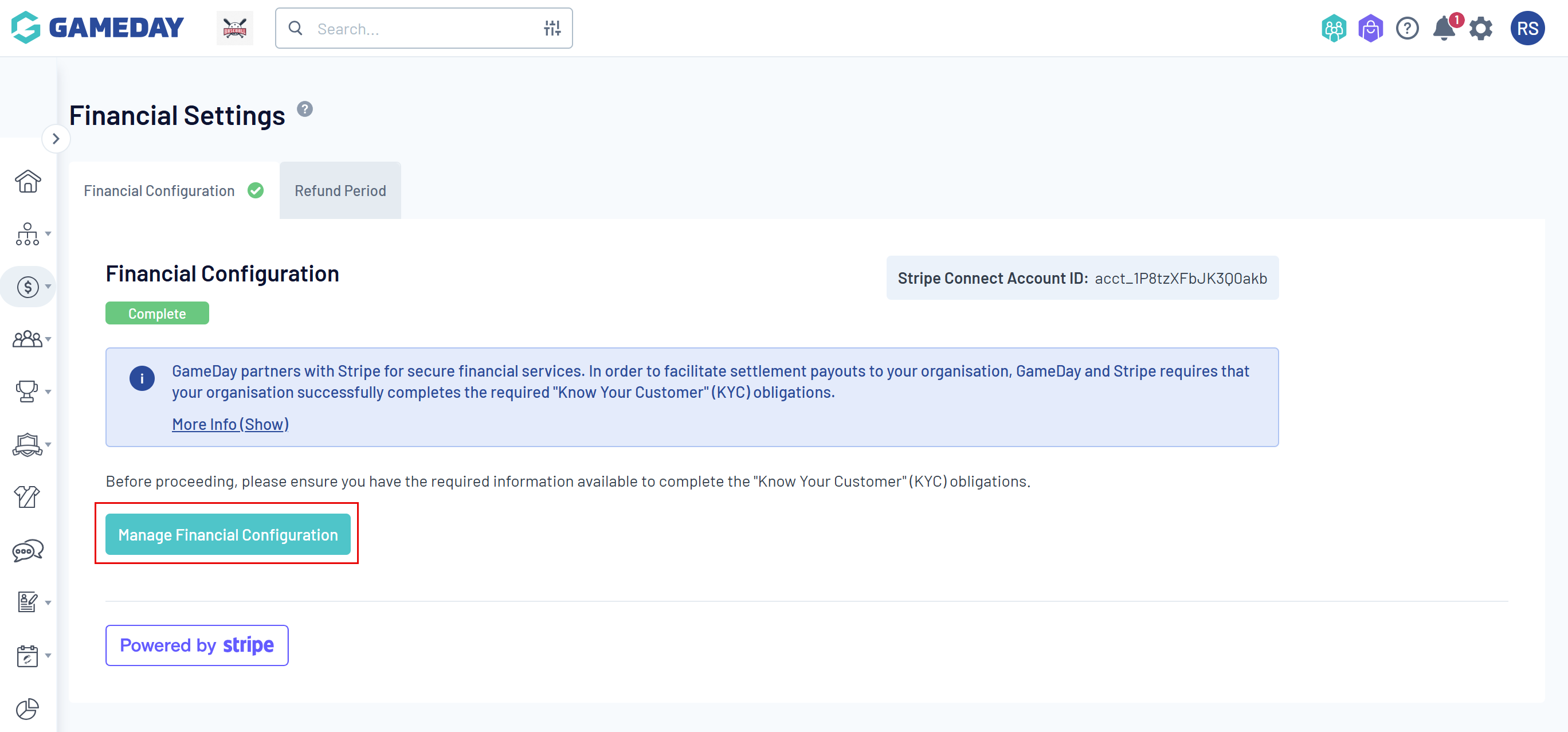Open the Reports pie chart sidebar icon
1568x732 pixels.
point(28,708)
